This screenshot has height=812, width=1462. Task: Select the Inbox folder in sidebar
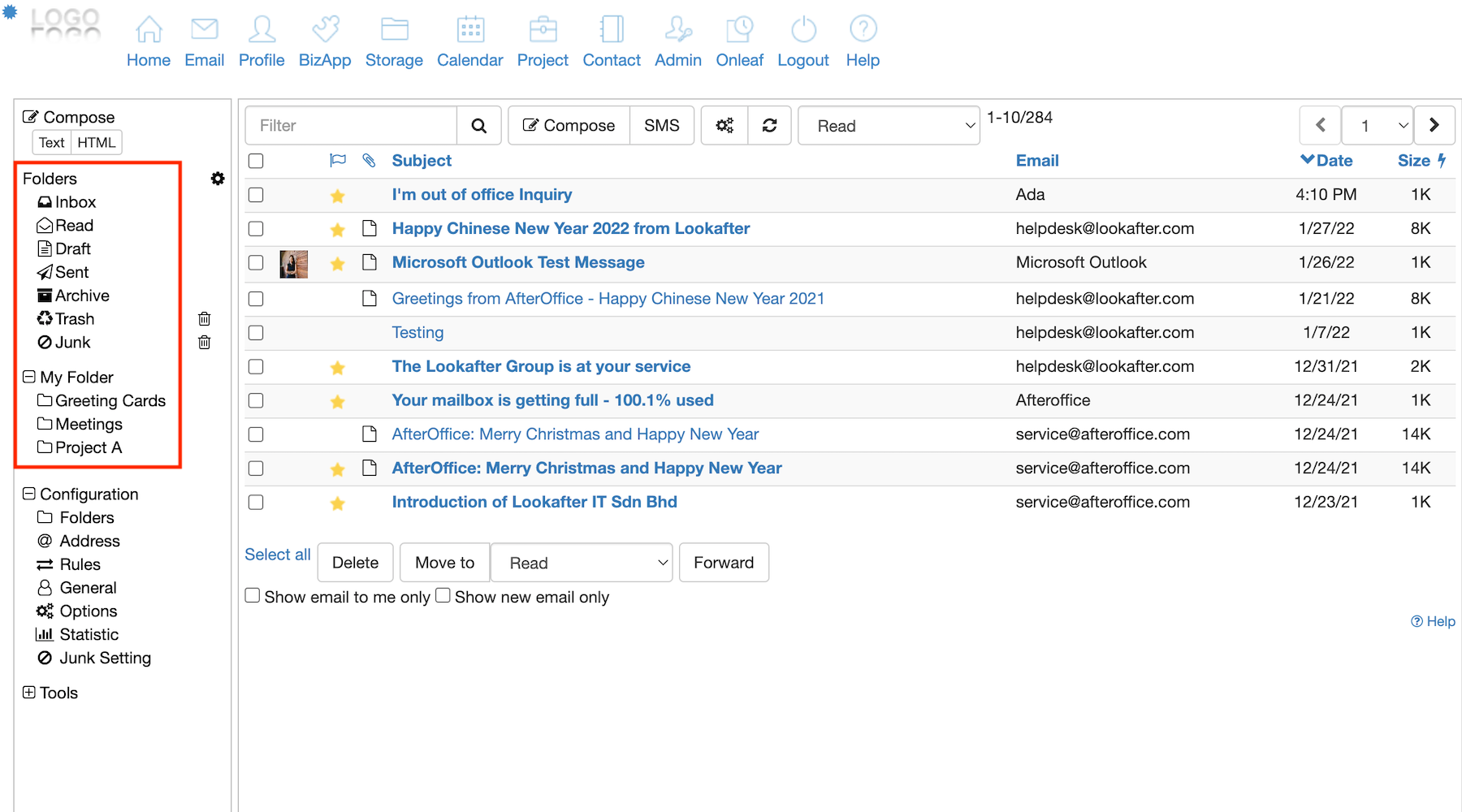pos(75,202)
